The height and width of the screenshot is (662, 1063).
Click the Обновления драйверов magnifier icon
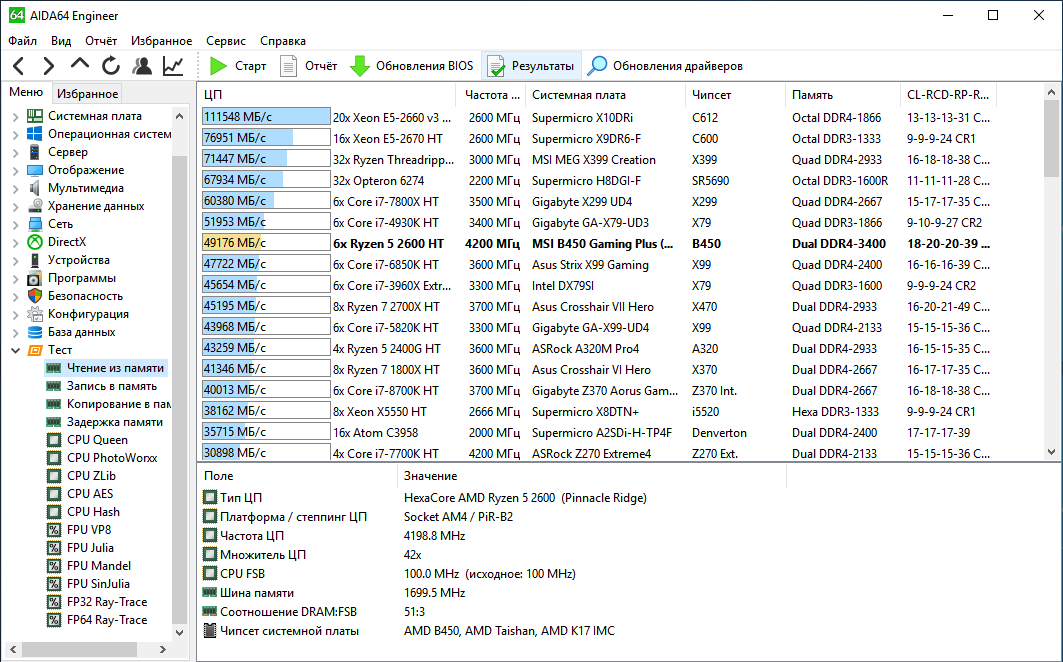[597, 66]
